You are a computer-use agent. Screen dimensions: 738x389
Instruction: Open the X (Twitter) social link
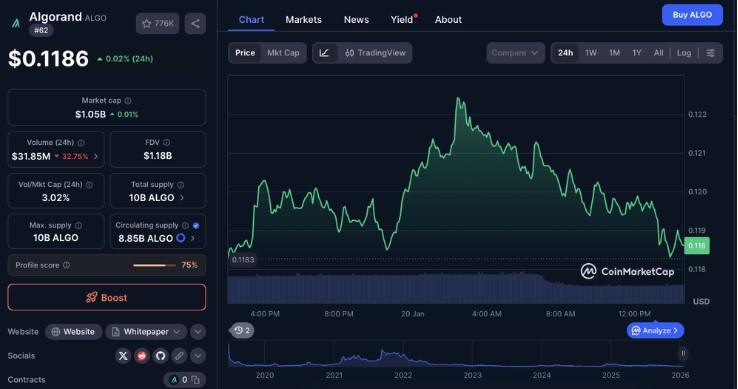click(123, 356)
